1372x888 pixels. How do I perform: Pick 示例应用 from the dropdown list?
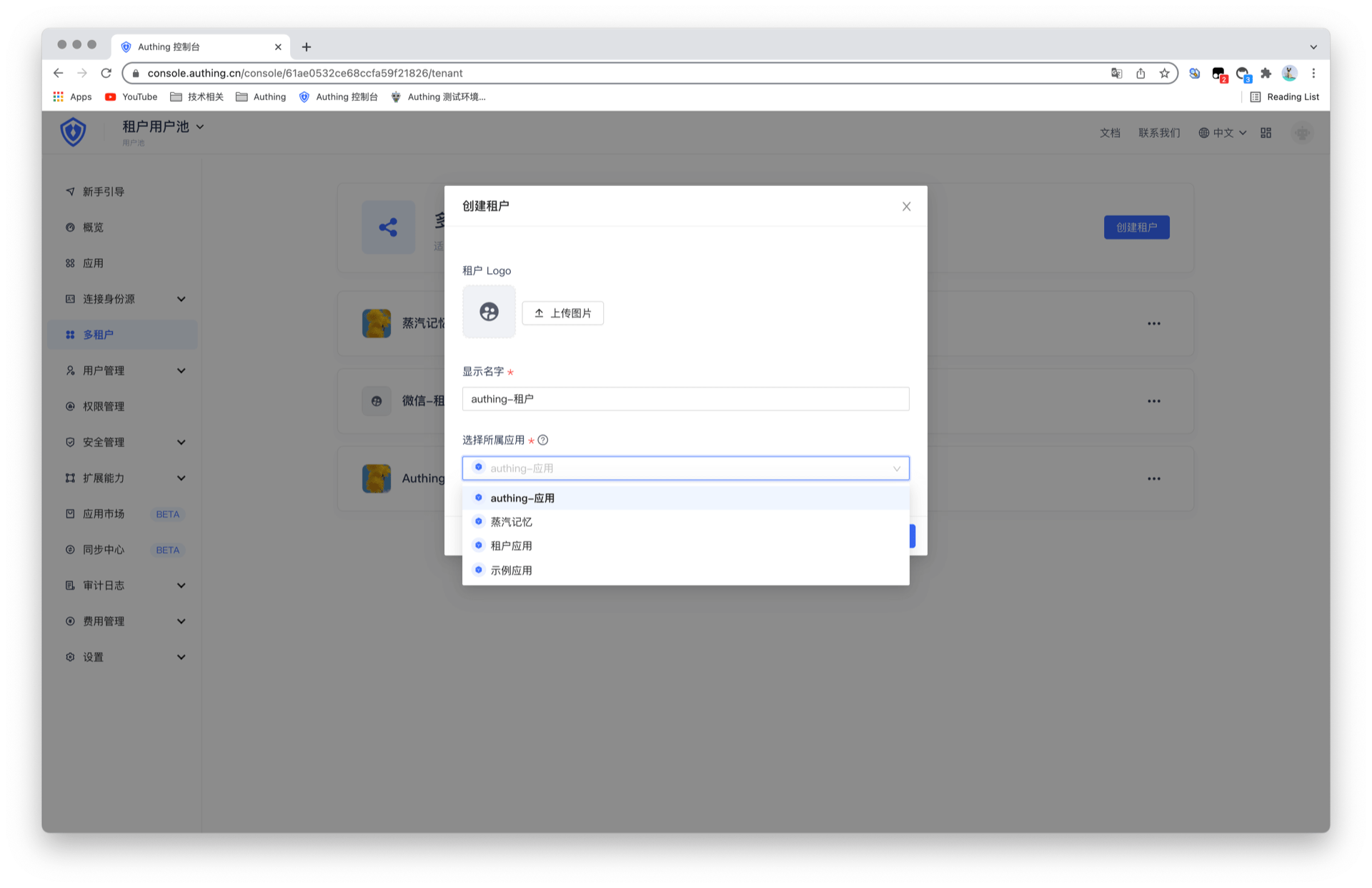pyautogui.click(x=511, y=570)
